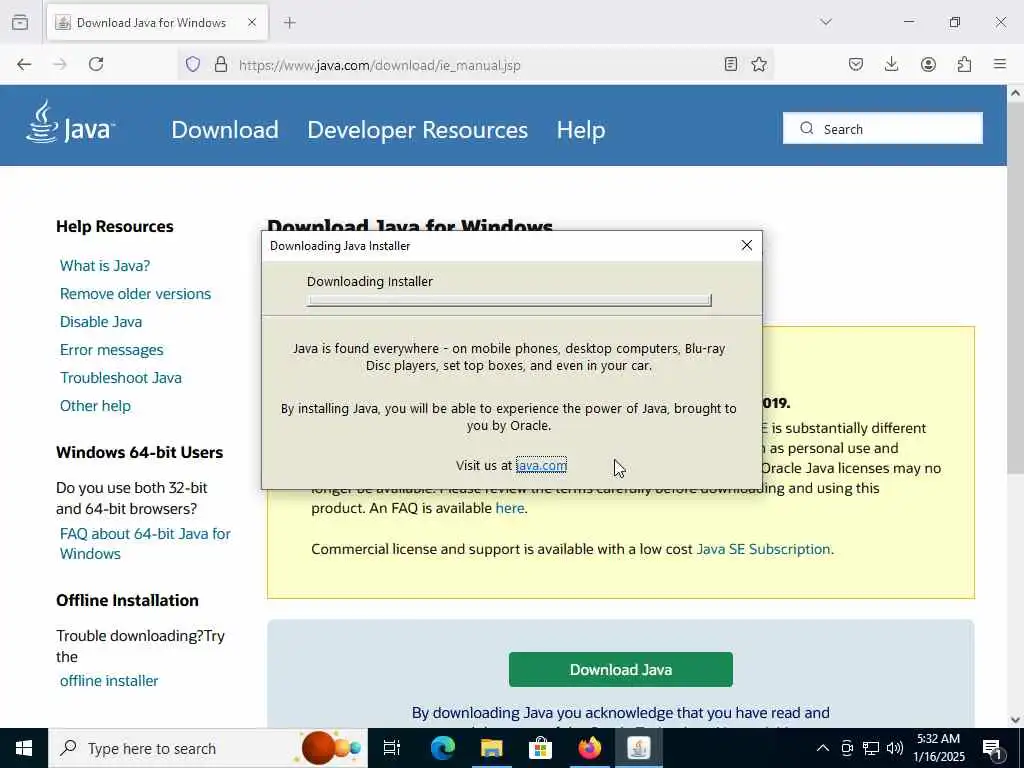Launch Microsoft Edge from taskbar
Viewport: 1024px width, 768px height.
coord(442,748)
